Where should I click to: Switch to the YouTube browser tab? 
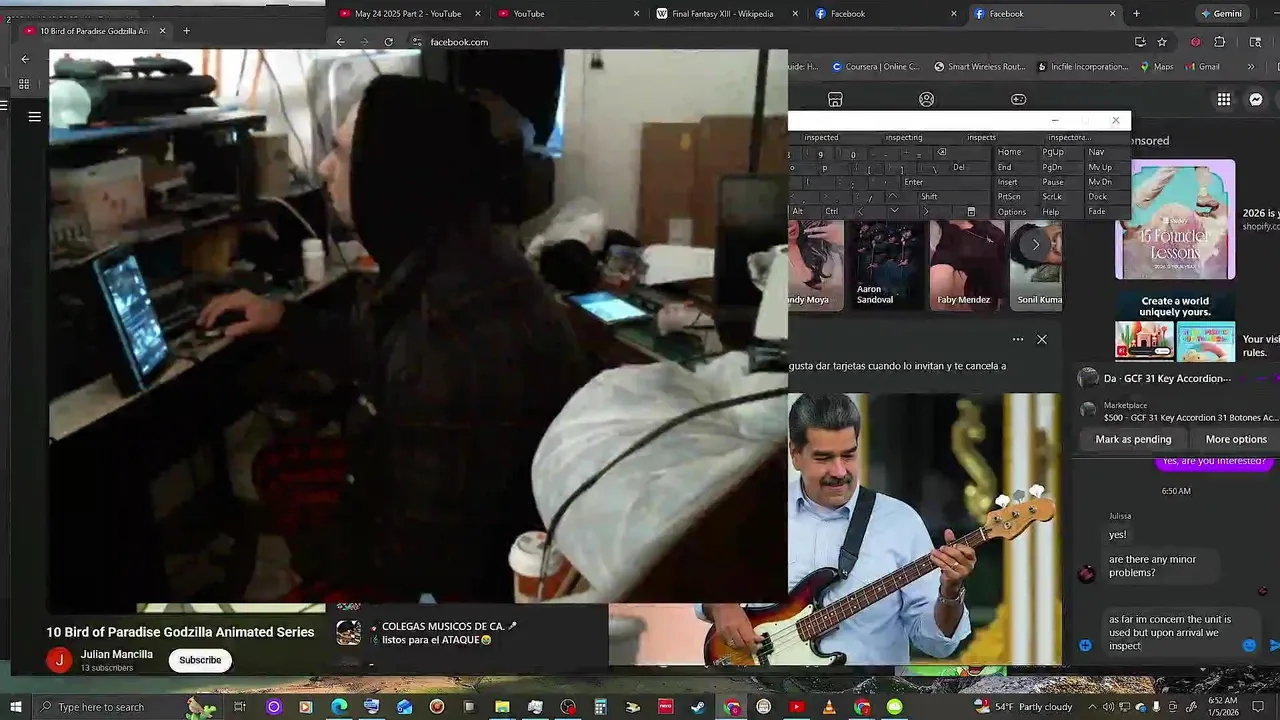568,14
